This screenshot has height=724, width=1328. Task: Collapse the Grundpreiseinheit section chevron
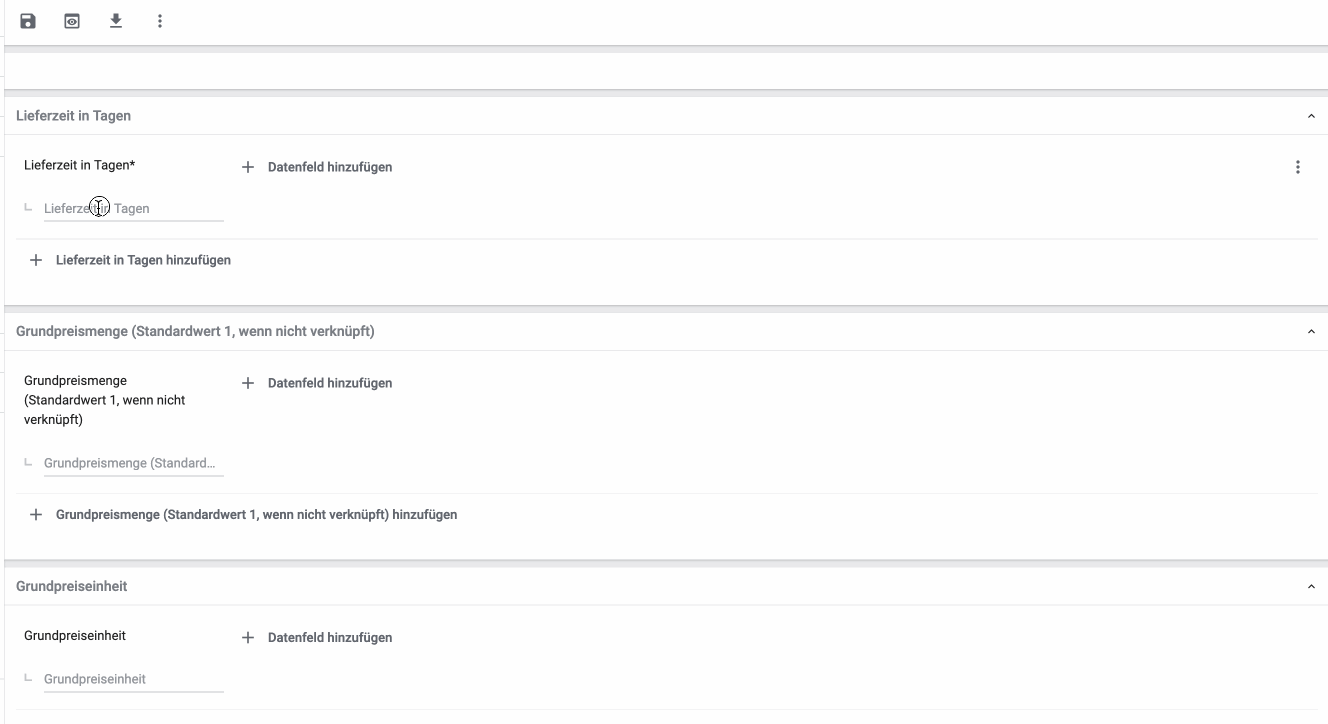click(x=1311, y=587)
